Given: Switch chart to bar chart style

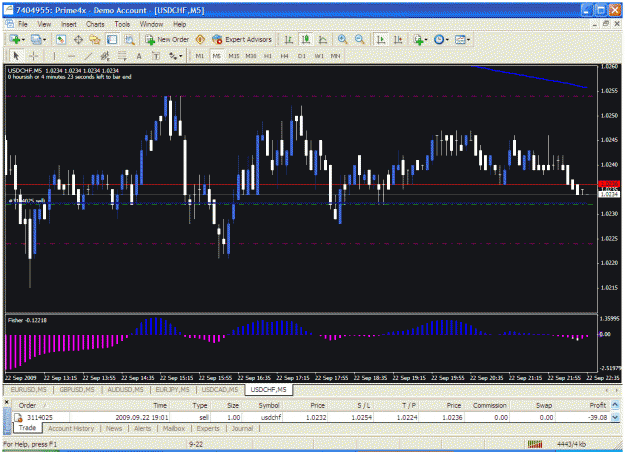Looking at the screenshot, I should [x=289, y=39].
